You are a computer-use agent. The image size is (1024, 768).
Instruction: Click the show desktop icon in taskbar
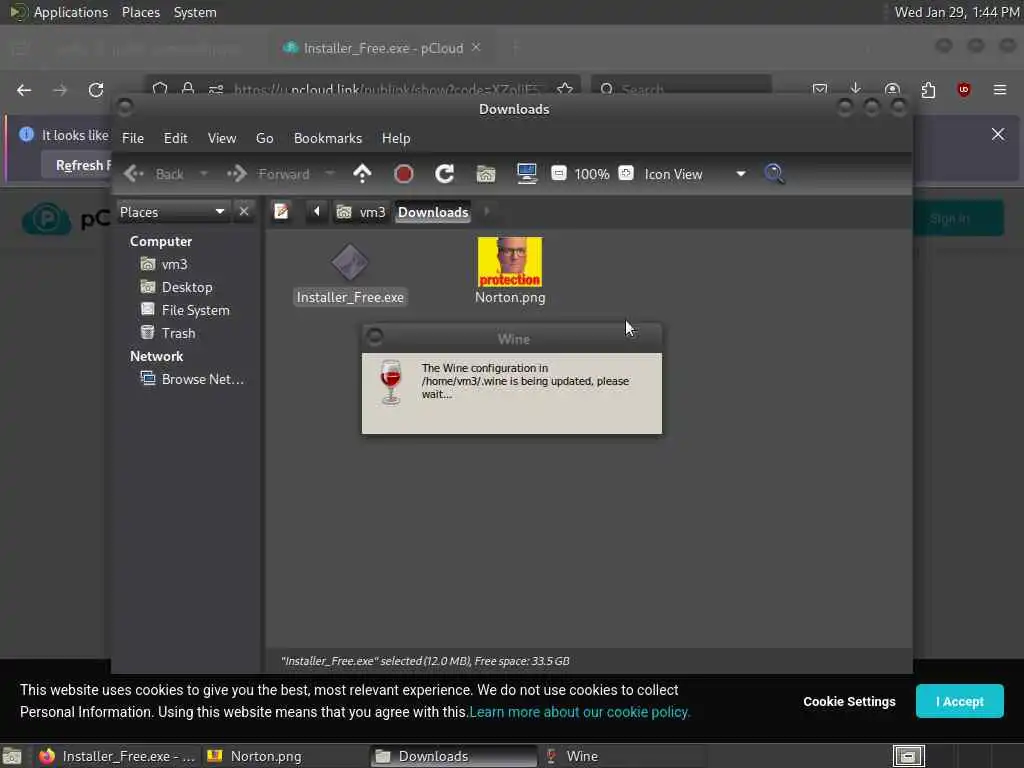point(12,756)
